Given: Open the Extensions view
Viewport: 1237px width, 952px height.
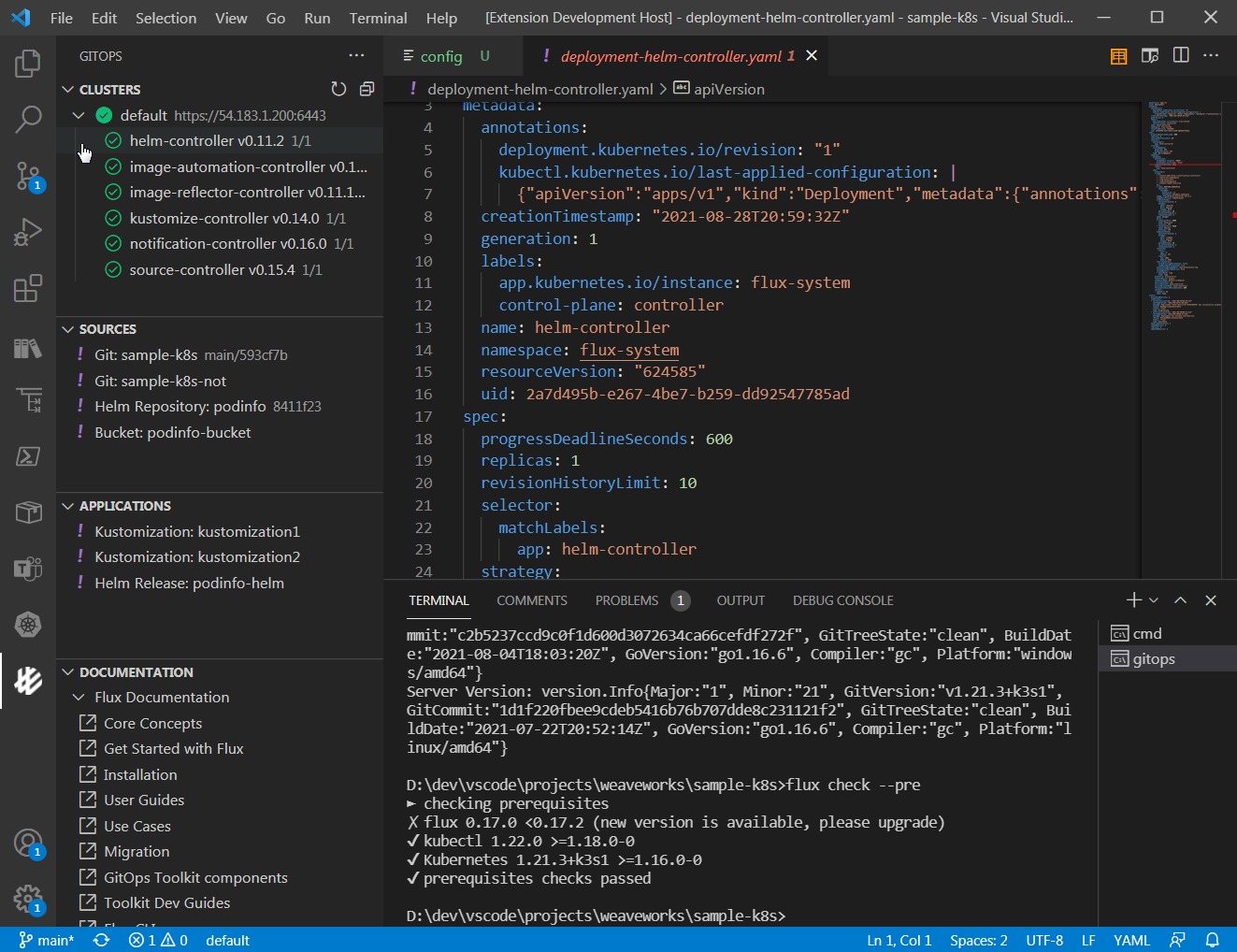Looking at the screenshot, I should [x=27, y=288].
